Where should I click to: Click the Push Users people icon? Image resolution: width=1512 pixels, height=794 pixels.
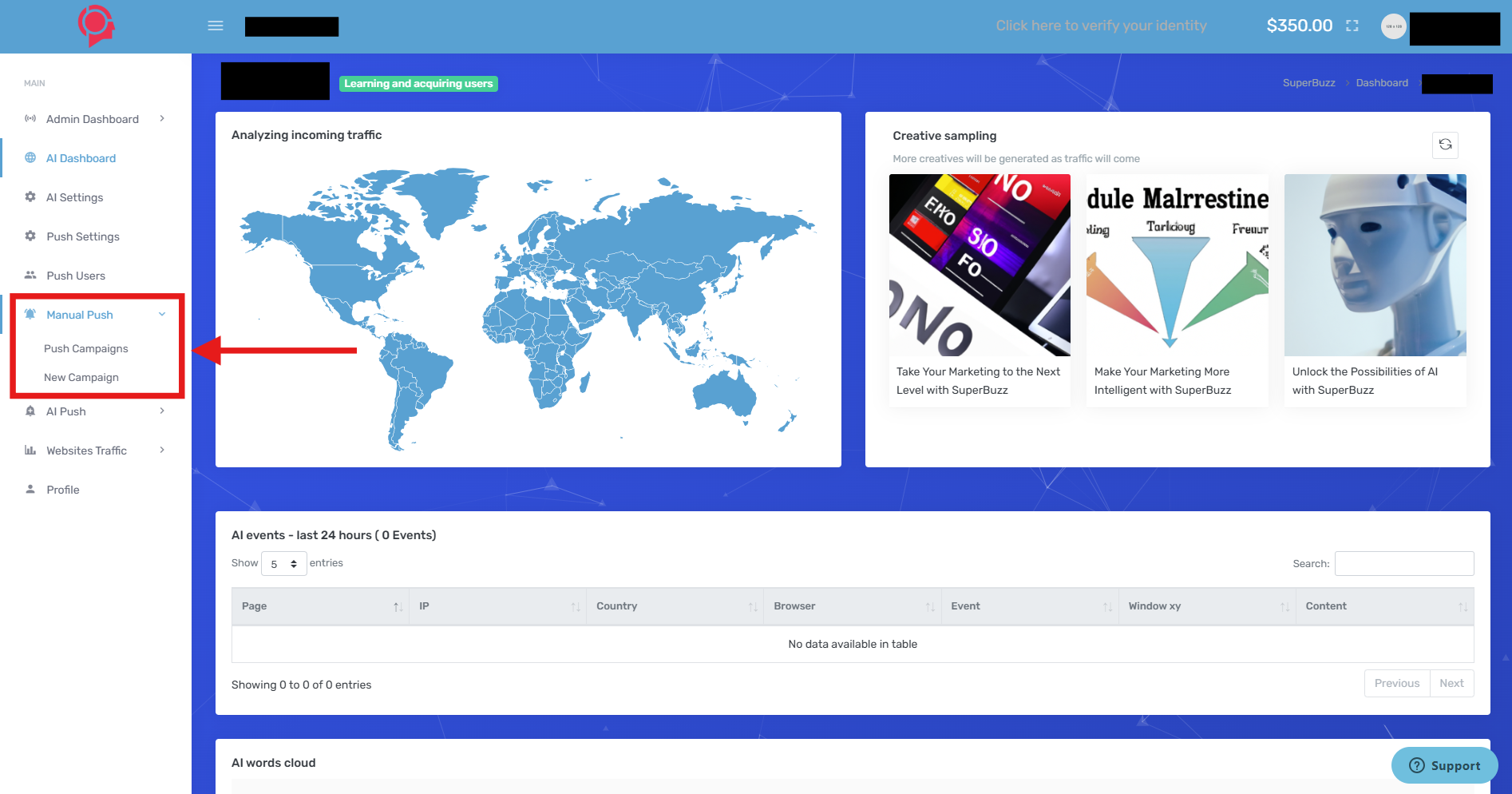pos(30,275)
